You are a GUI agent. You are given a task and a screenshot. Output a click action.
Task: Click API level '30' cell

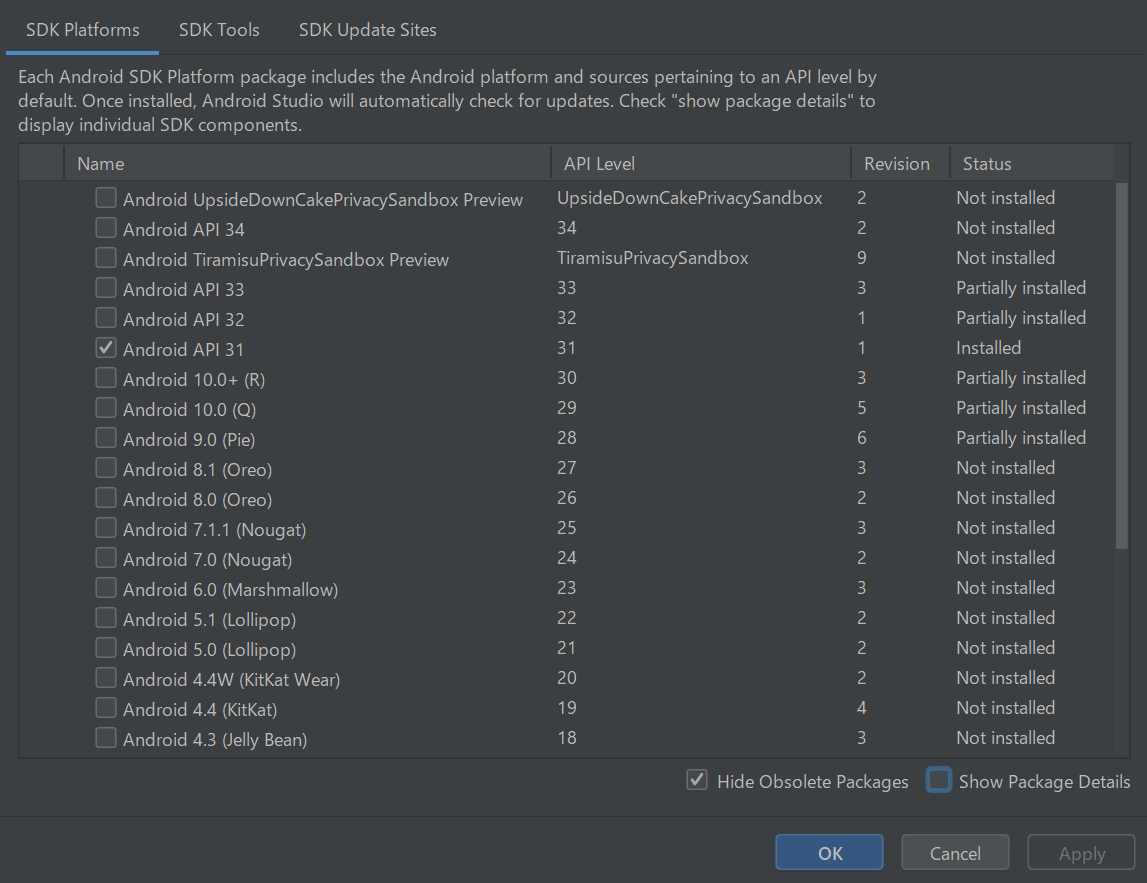567,377
